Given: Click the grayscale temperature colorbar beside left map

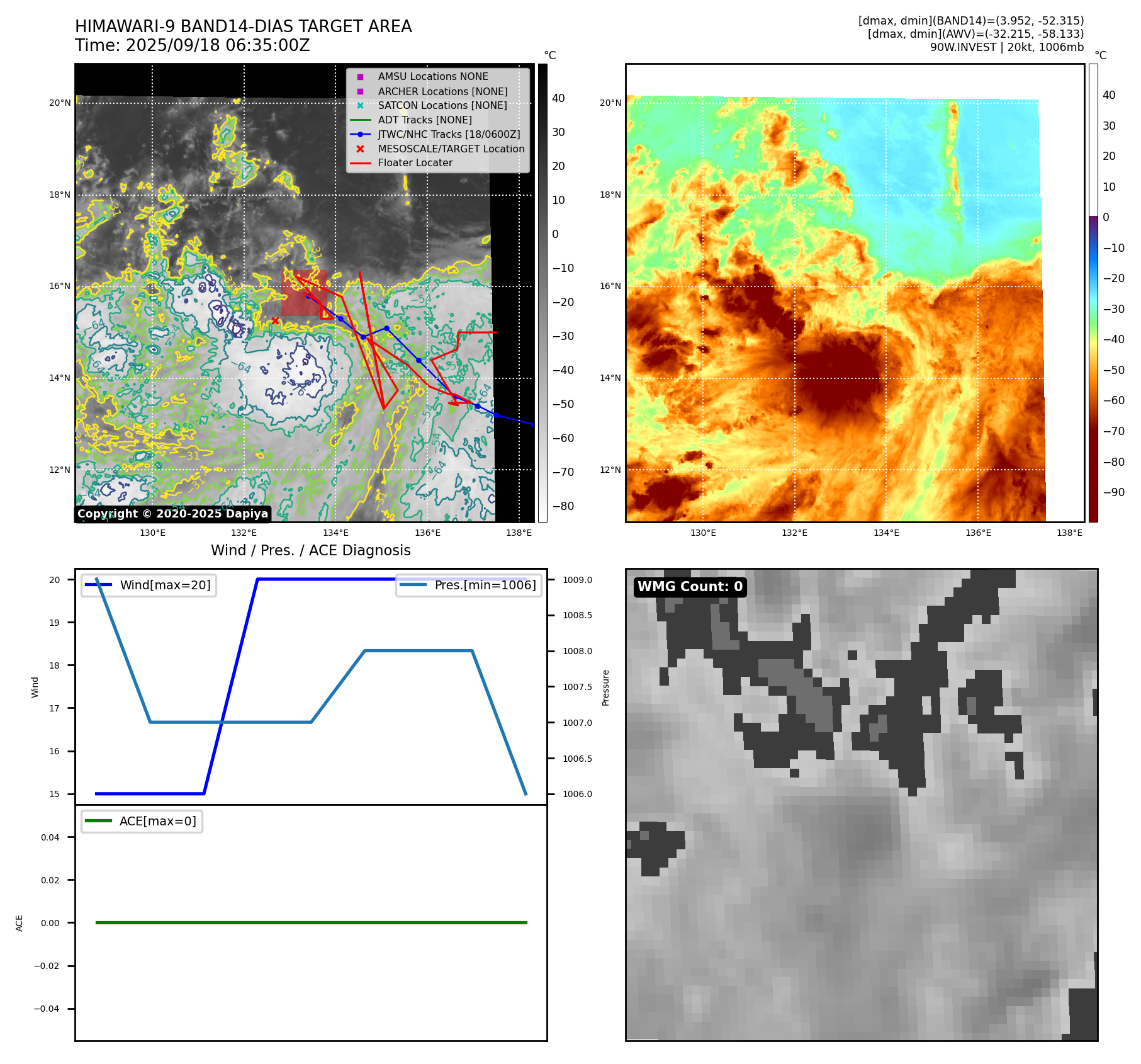Looking at the screenshot, I should (x=542, y=293).
